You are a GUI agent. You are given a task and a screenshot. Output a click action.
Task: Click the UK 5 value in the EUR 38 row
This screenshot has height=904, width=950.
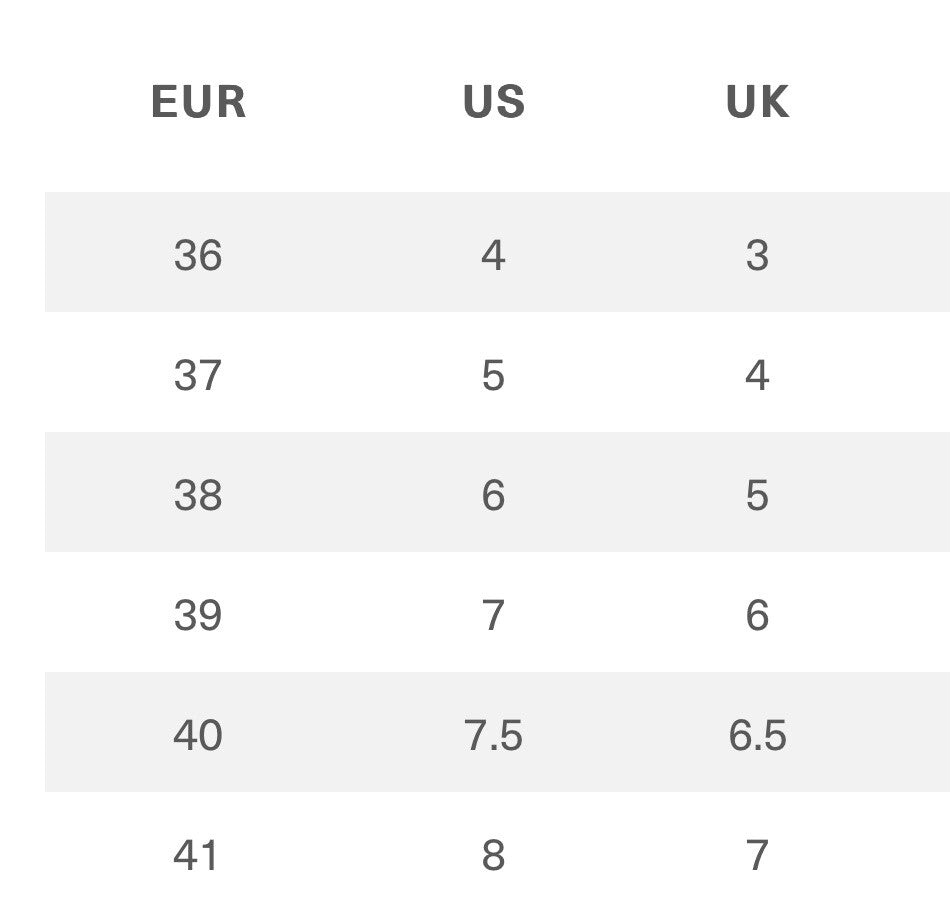click(757, 495)
